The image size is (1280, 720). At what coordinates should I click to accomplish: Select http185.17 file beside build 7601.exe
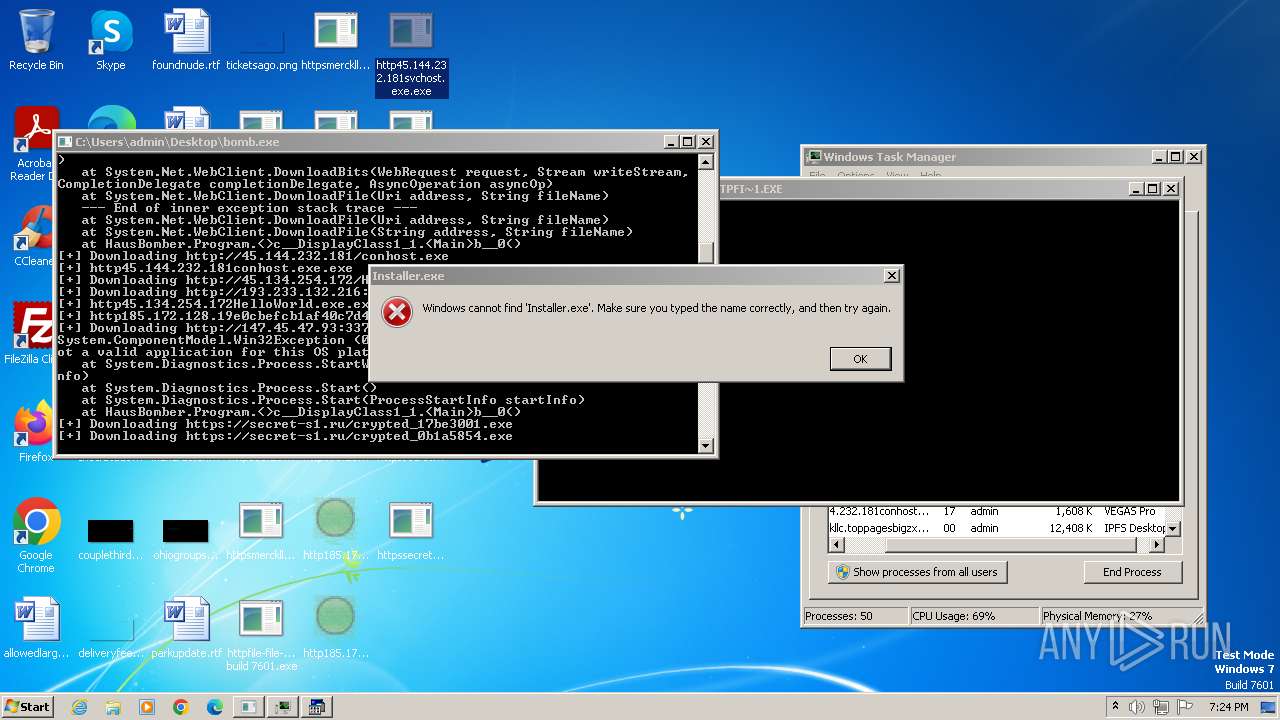pos(336,628)
